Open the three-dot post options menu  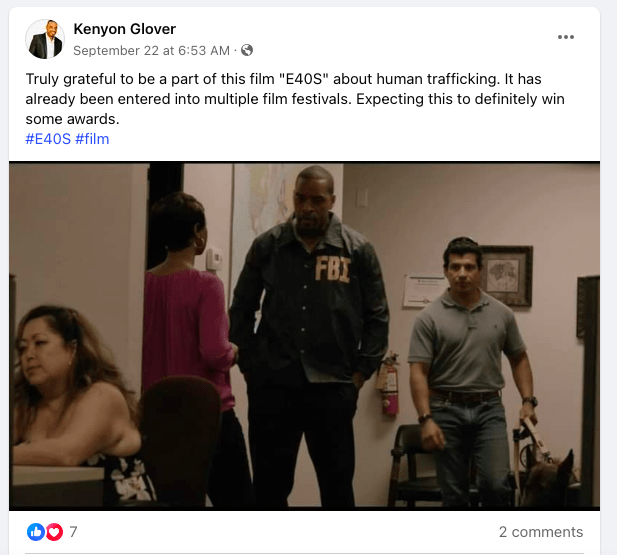(x=565, y=37)
